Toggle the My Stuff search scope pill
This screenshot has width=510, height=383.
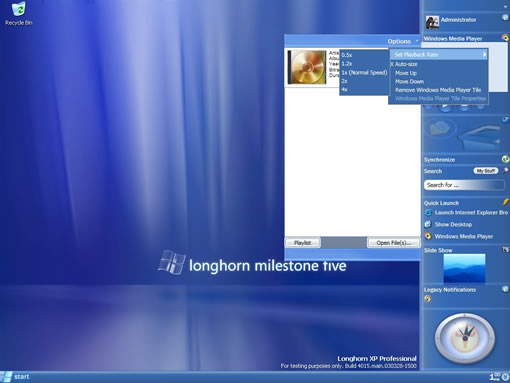486,171
